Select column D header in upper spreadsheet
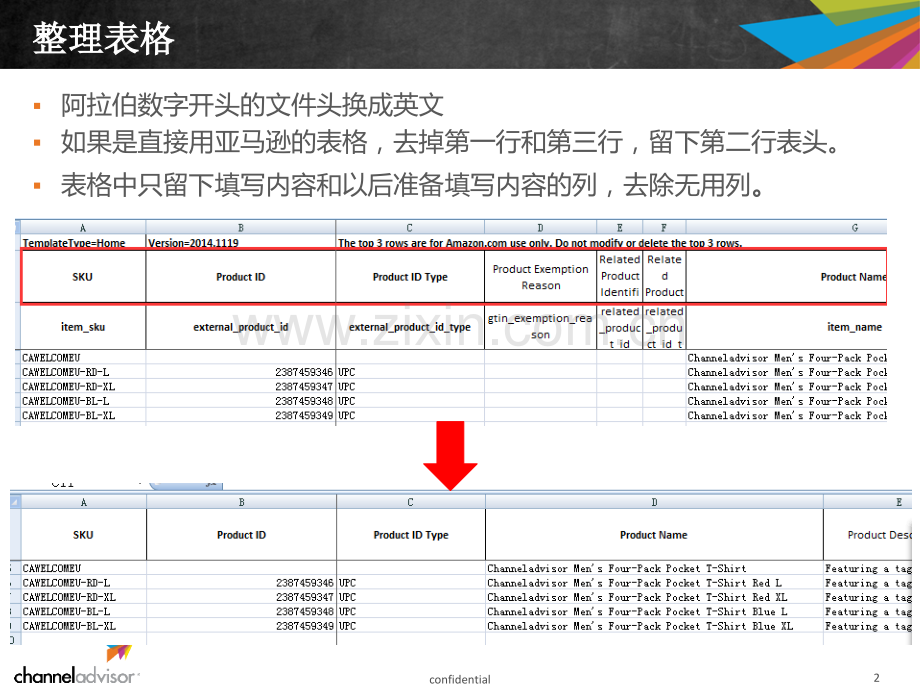Image resolution: width=920 pixels, height=690 pixels. [540, 228]
